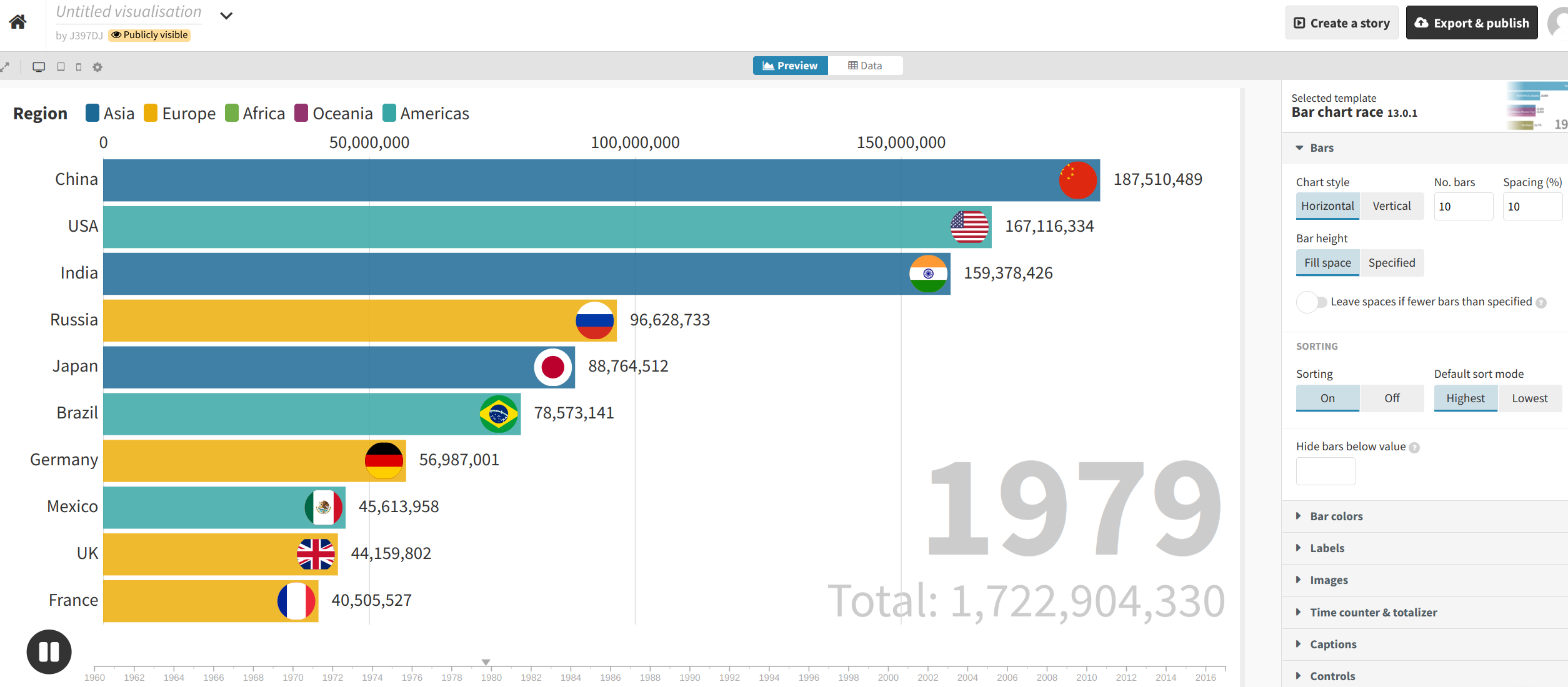
Task: Click 1990 on the timeline axis
Action: point(689,677)
